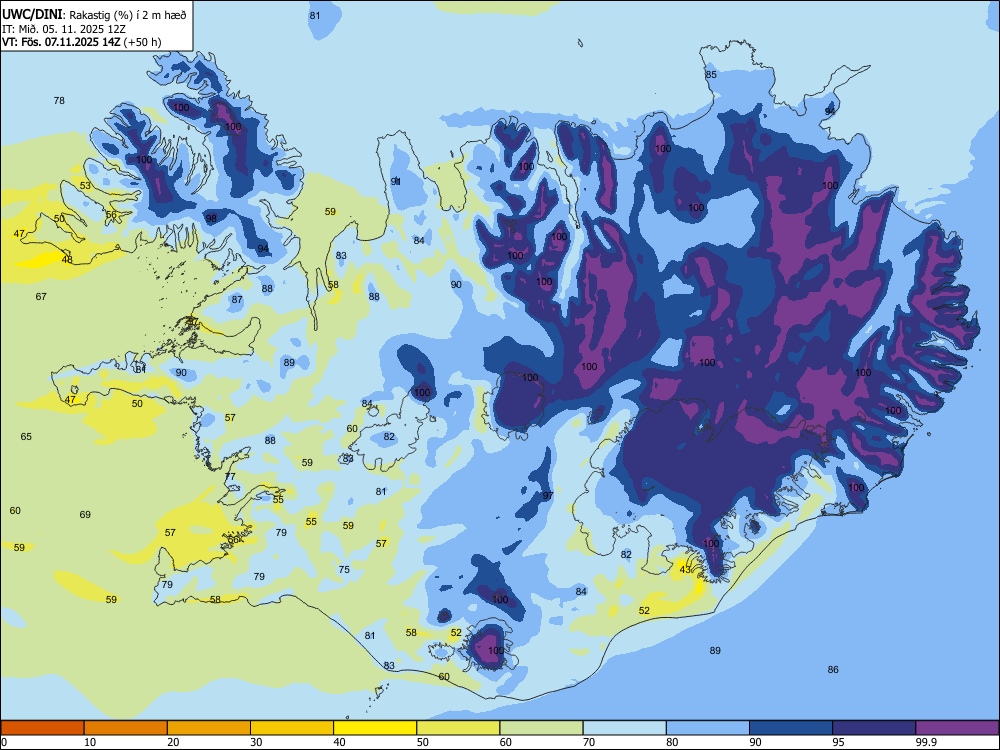Image resolution: width=1000 pixels, height=750 pixels.
Task: Click the '69' value over the ocean
Action: [x=85, y=514]
